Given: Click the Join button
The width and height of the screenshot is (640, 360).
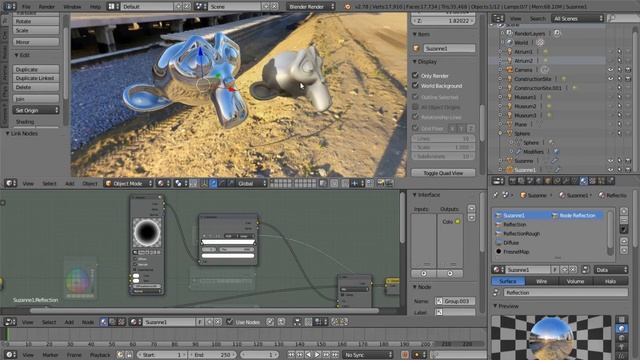Looking at the screenshot, I should (36, 99).
